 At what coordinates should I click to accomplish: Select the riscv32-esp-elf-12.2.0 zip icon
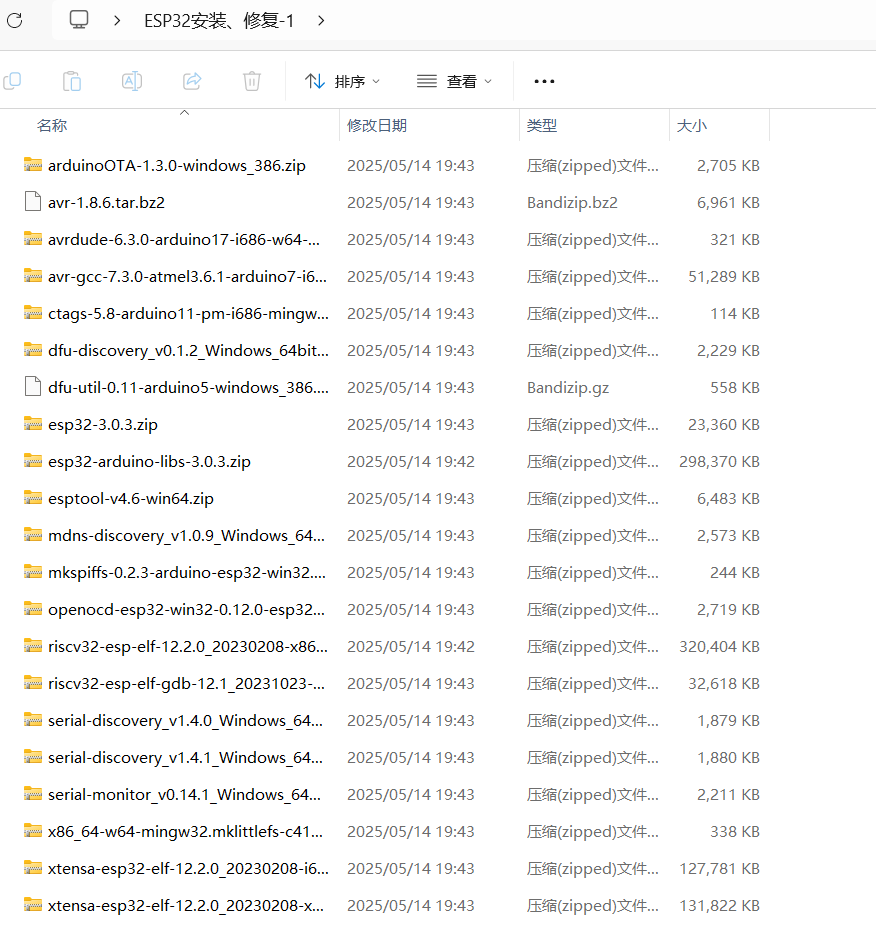33,646
